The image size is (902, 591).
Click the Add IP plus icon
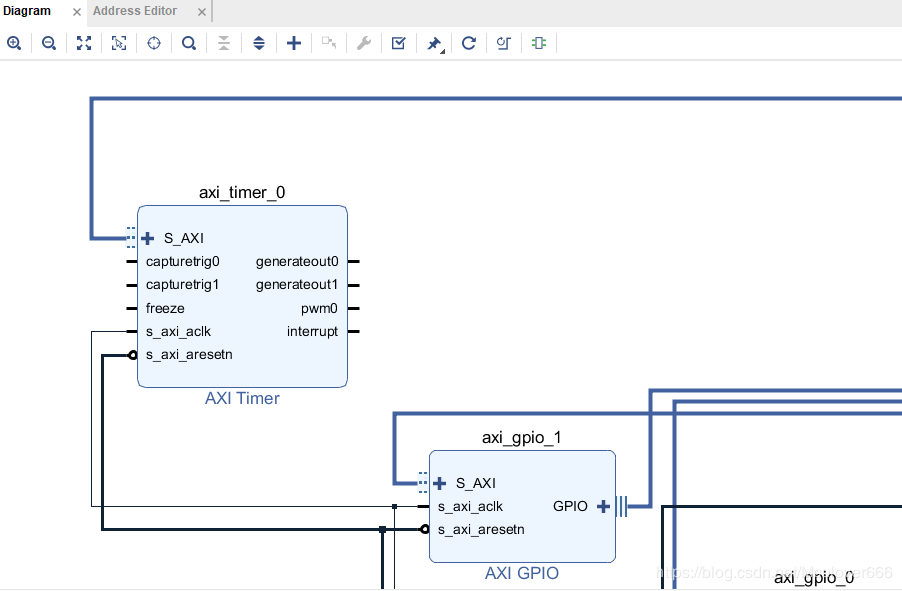coord(294,43)
